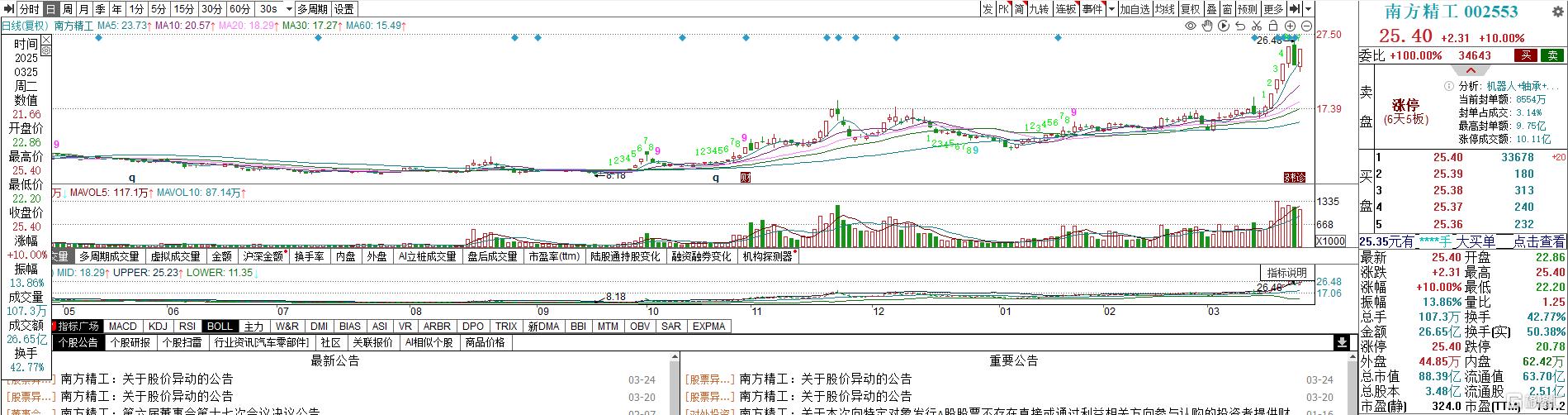Image resolution: width=1568 pixels, height=415 pixels.
Task: Click 点击查看 link
Action: click(1540, 241)
